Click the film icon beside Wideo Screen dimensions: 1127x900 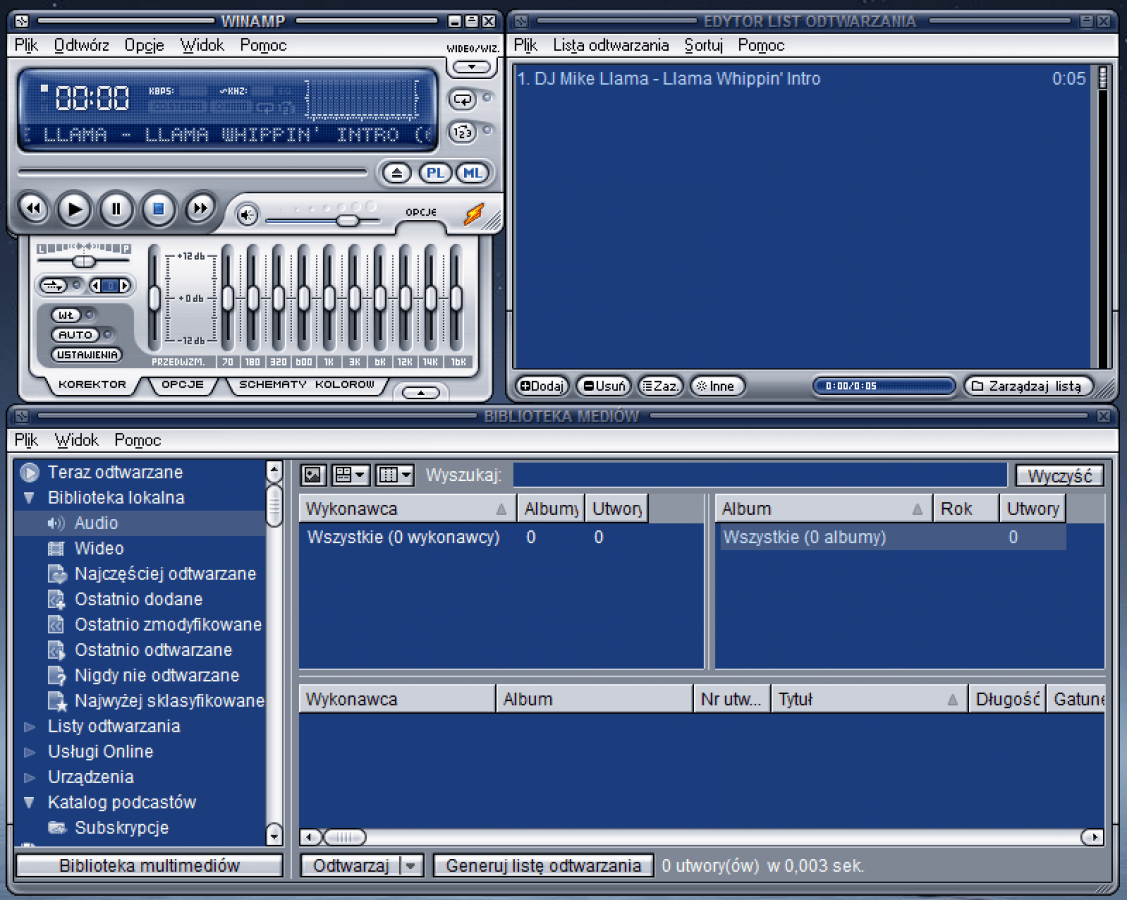[55, 548]
